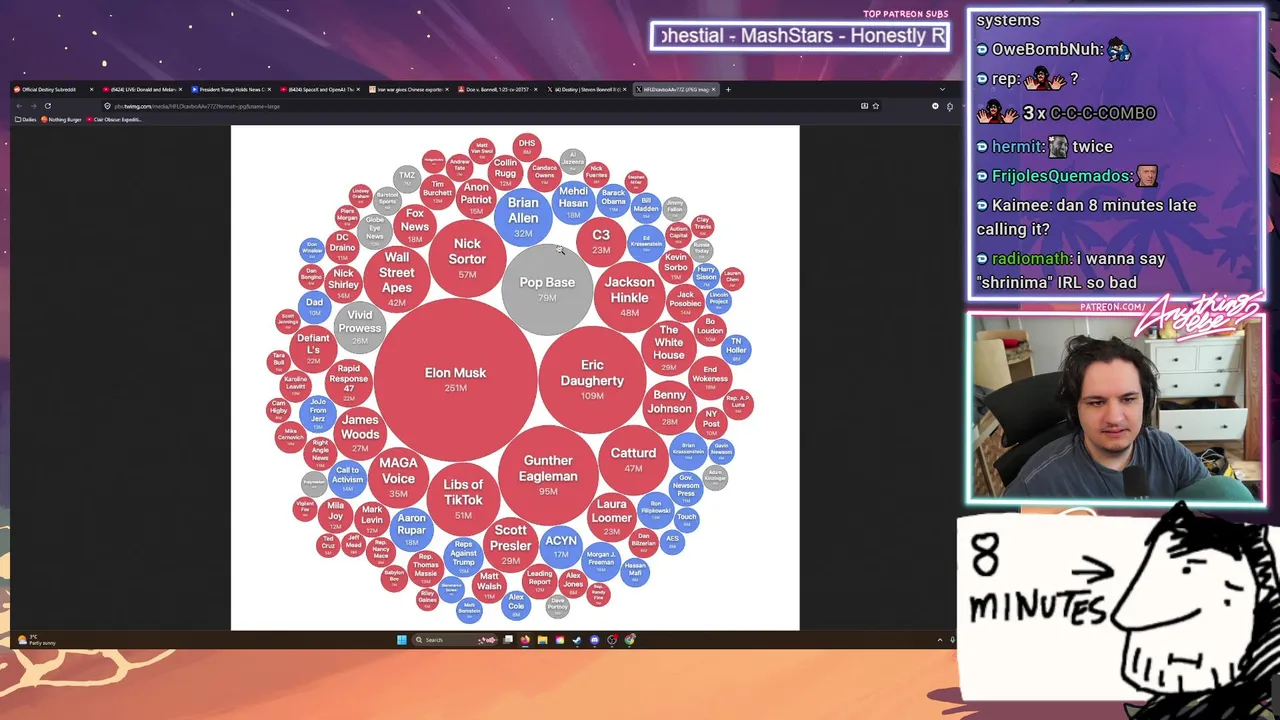Click the C3 23M bubble
The height and width of the screenshot is (720, 1280).
[x=601, y=240]
